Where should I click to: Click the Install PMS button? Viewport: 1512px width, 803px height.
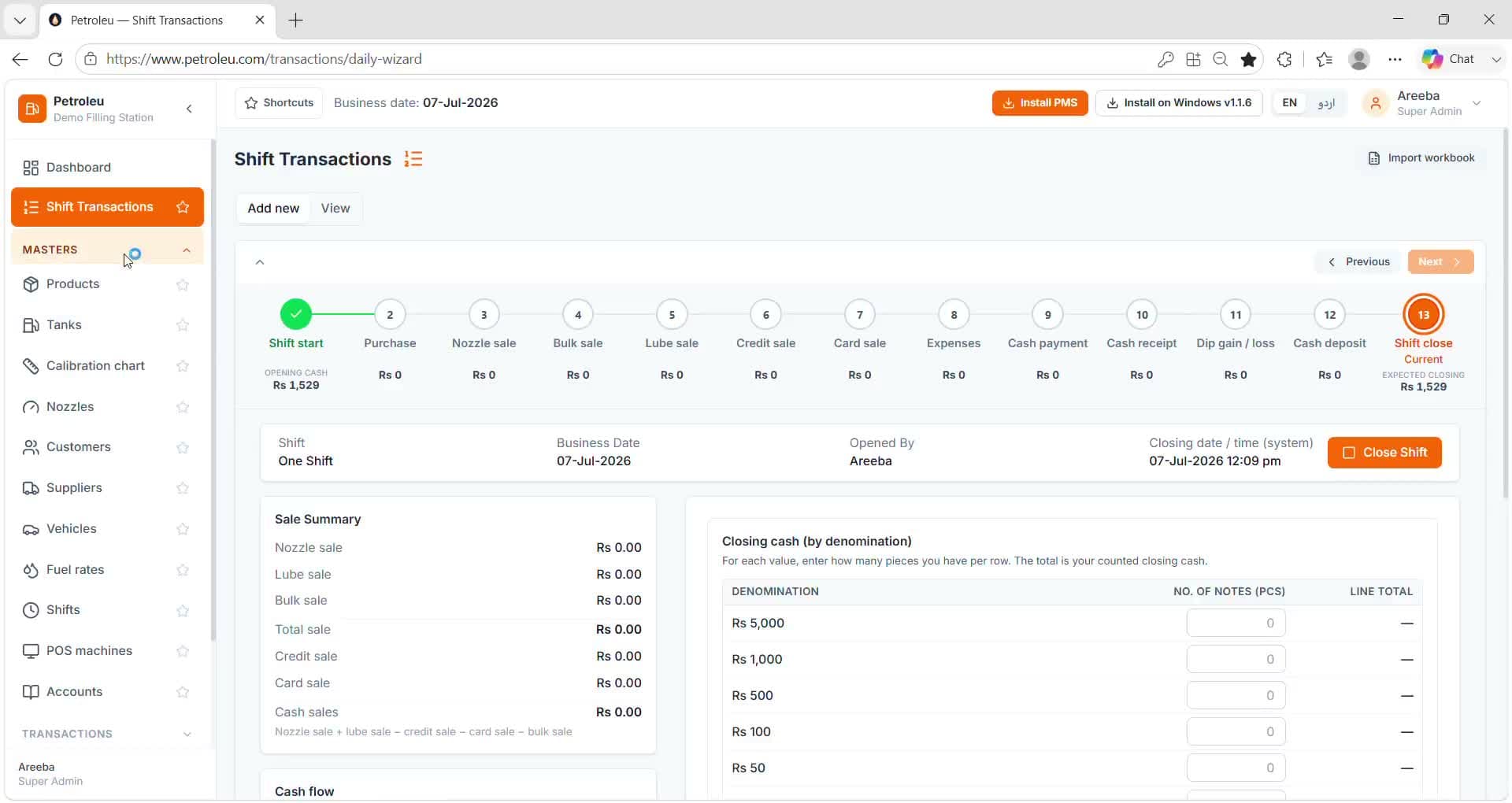(1039, 103)
